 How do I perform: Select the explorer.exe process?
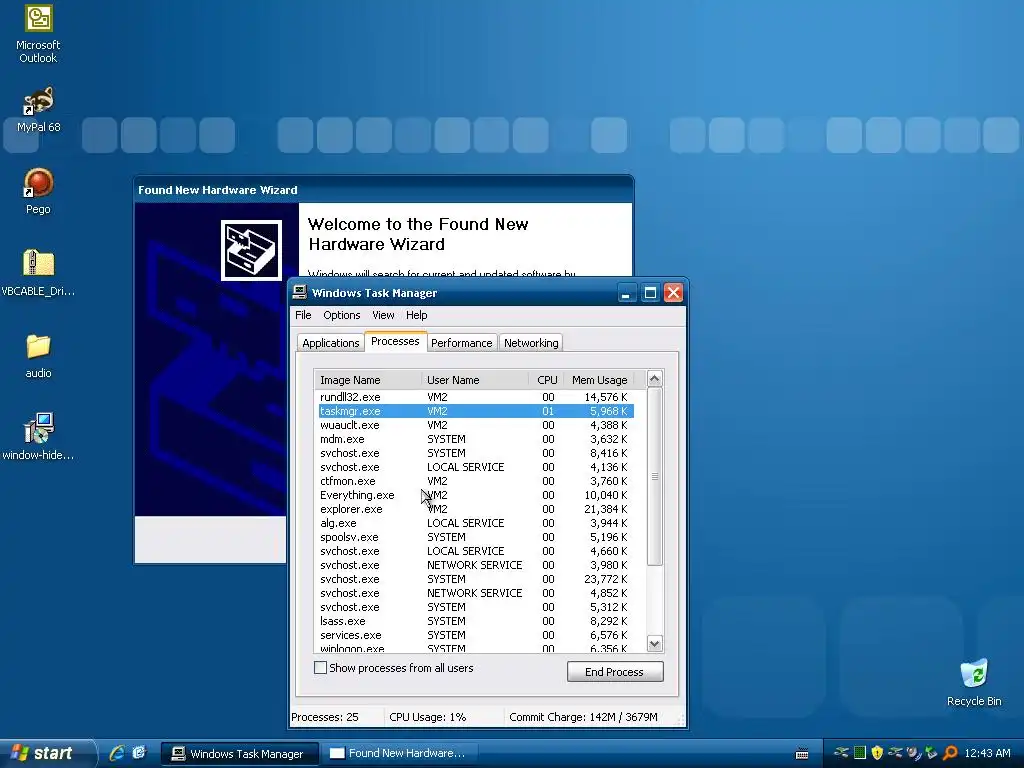pyautogui.click(x=475, y=509)
